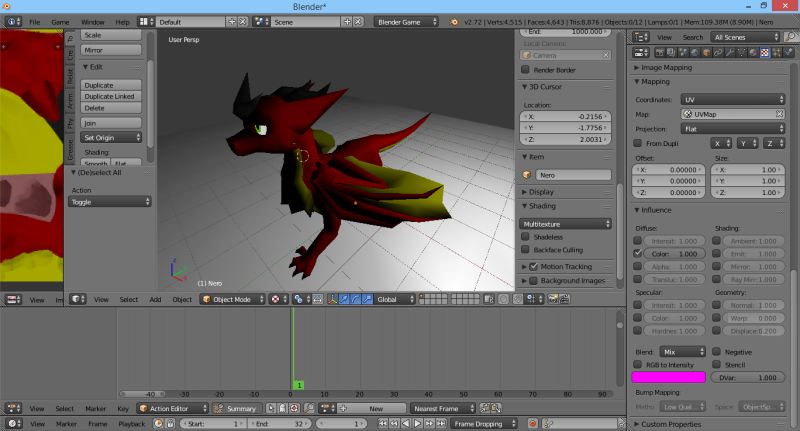Image resolution: width=800 pixels, height=431 pixels.
Task: Open the Physics properties tab icon
Action: click(788, 53)
